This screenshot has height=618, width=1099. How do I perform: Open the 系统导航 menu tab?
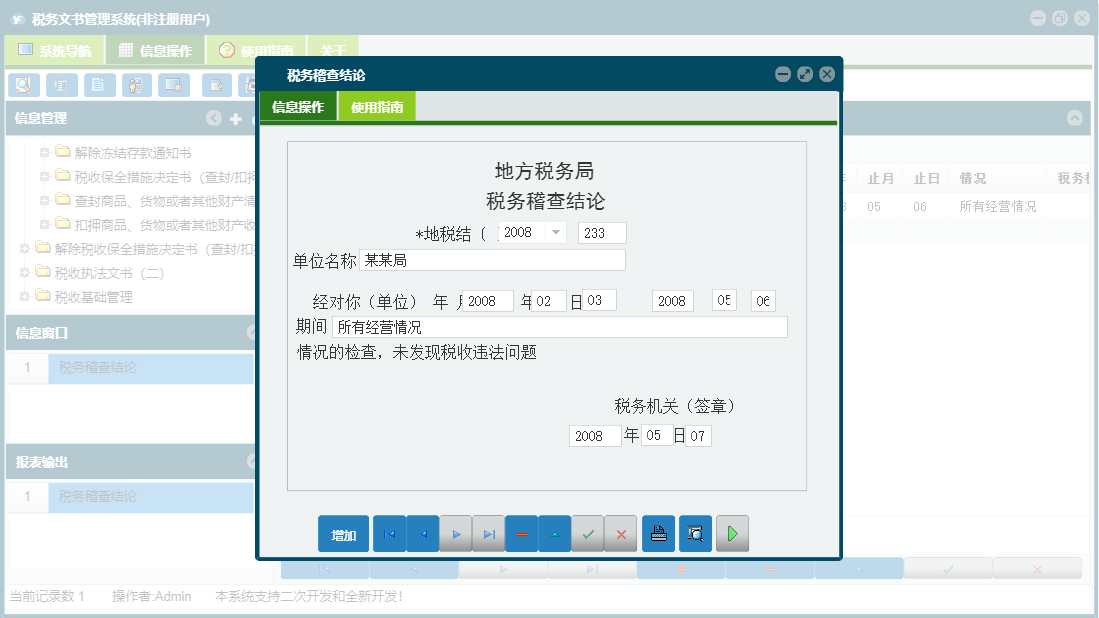click(55, 48)
